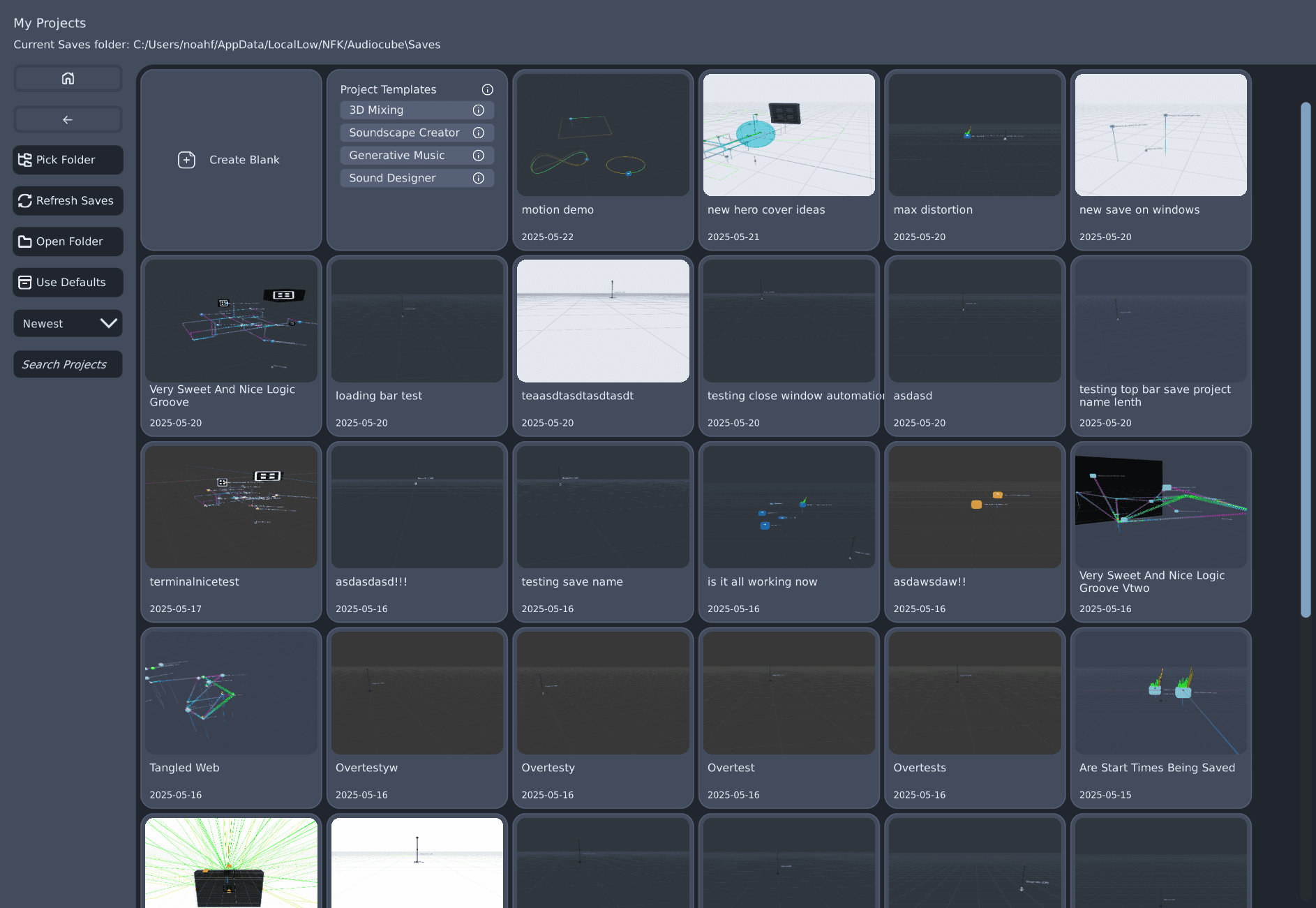
Task: Show info for Soundscape Creator template
Action: 479,133
